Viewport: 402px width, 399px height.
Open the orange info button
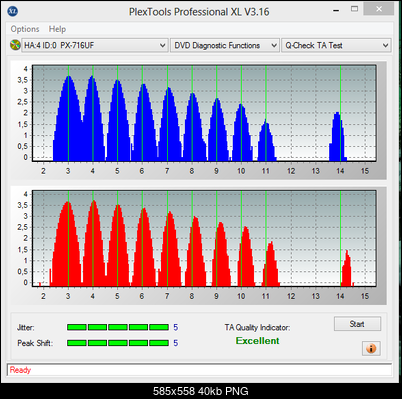371,349
